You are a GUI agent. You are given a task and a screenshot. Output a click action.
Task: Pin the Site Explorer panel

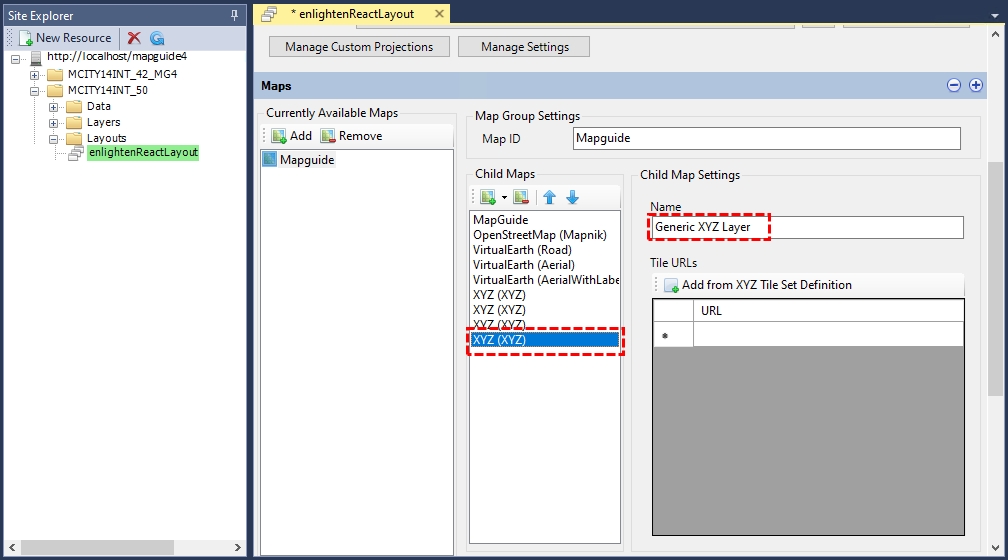[x=235, y=16]
